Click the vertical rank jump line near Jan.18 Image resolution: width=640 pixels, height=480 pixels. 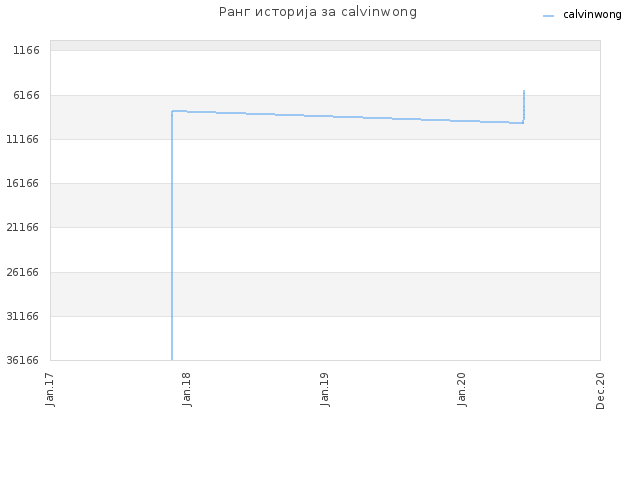click(x=172, y=235)
